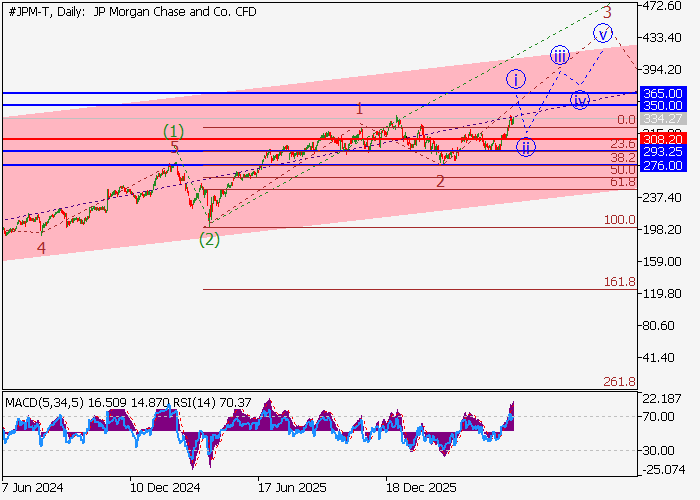Click the 198.20 price axis label
This screenshot has width=700, height=500.
[662, 229]
